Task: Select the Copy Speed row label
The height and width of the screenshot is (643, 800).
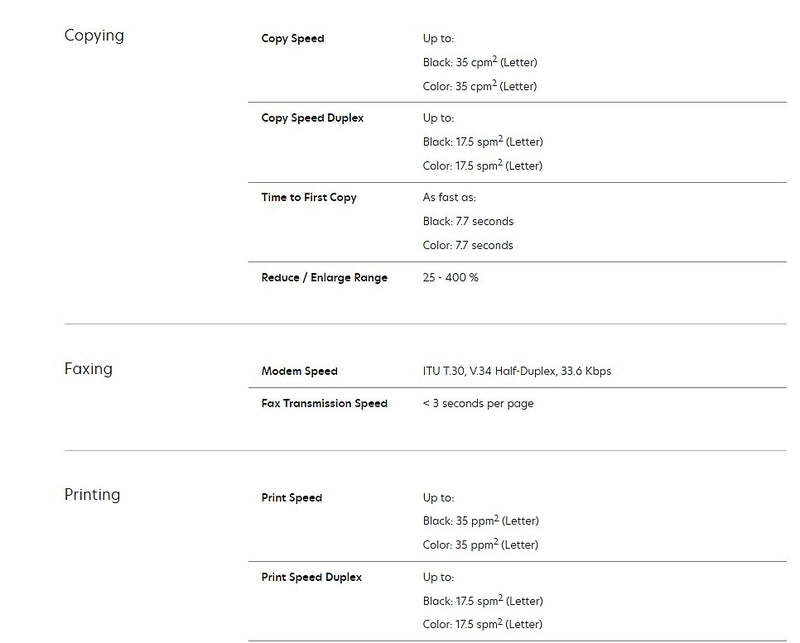Action: pyautogui.click(x=293, y=39)
